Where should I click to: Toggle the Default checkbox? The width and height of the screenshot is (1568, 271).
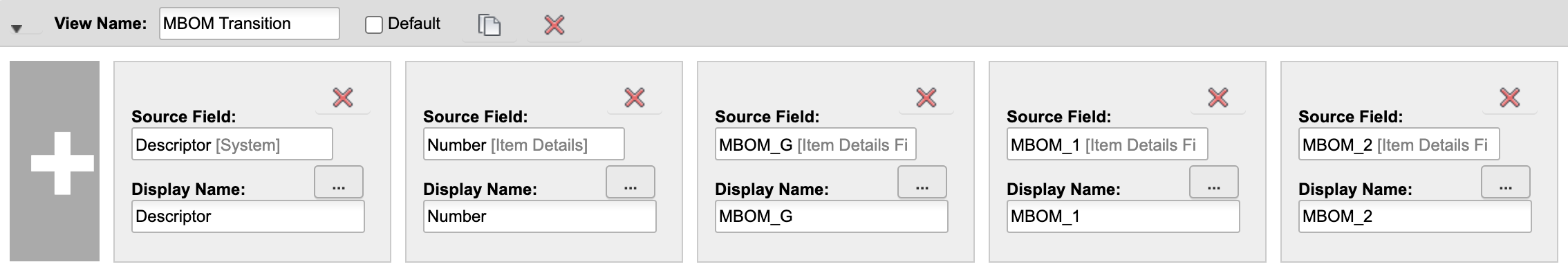374,25
